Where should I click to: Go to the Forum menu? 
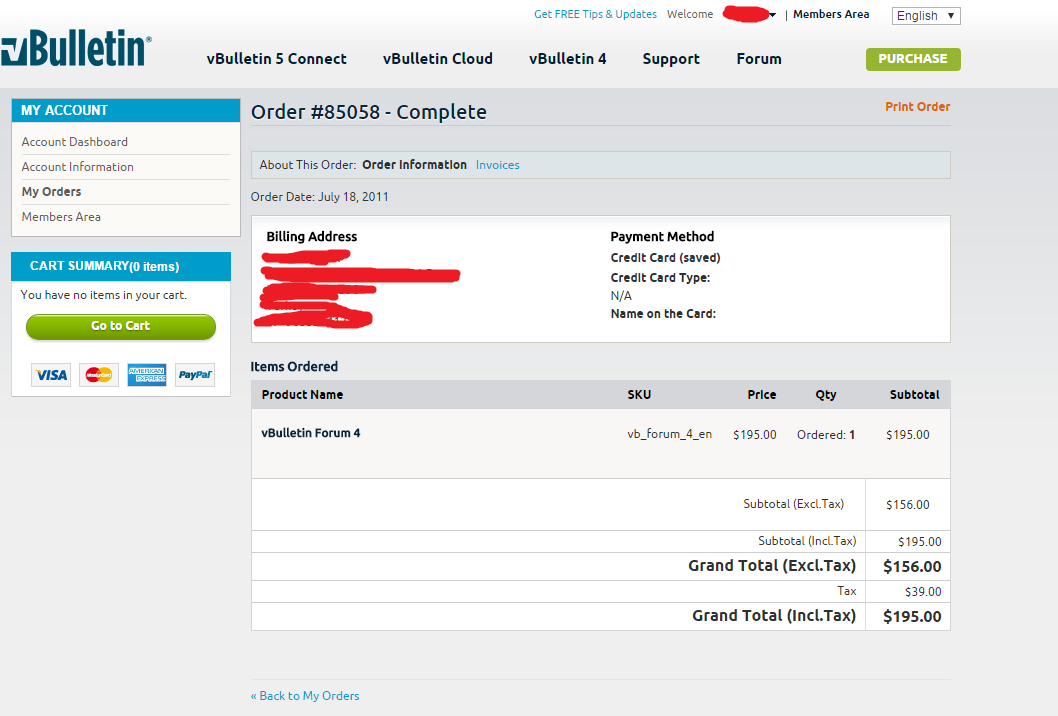click(759, 59)
